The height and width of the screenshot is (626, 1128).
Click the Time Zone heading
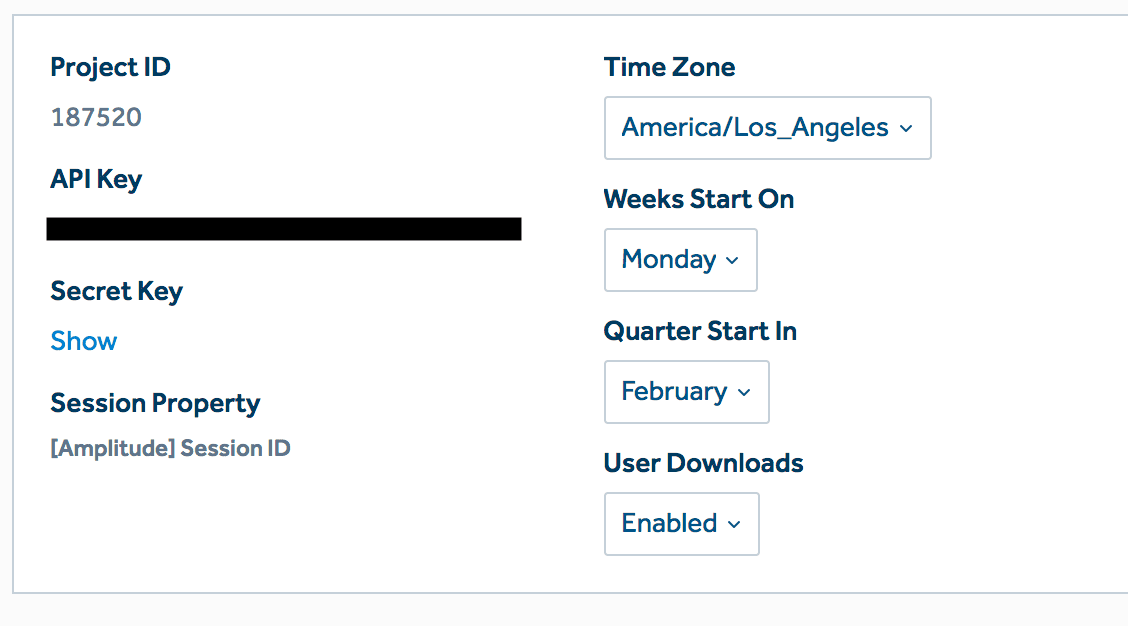point(669,67)
